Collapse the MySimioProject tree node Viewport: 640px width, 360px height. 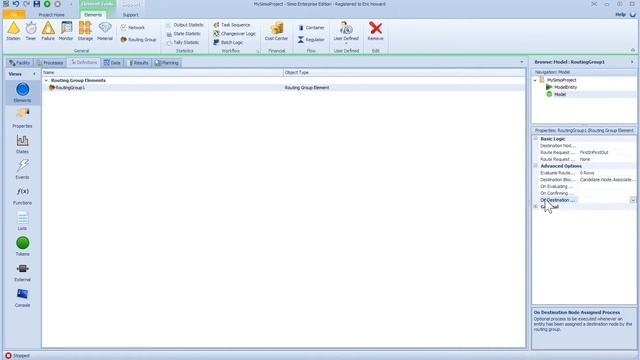(535, 80)
